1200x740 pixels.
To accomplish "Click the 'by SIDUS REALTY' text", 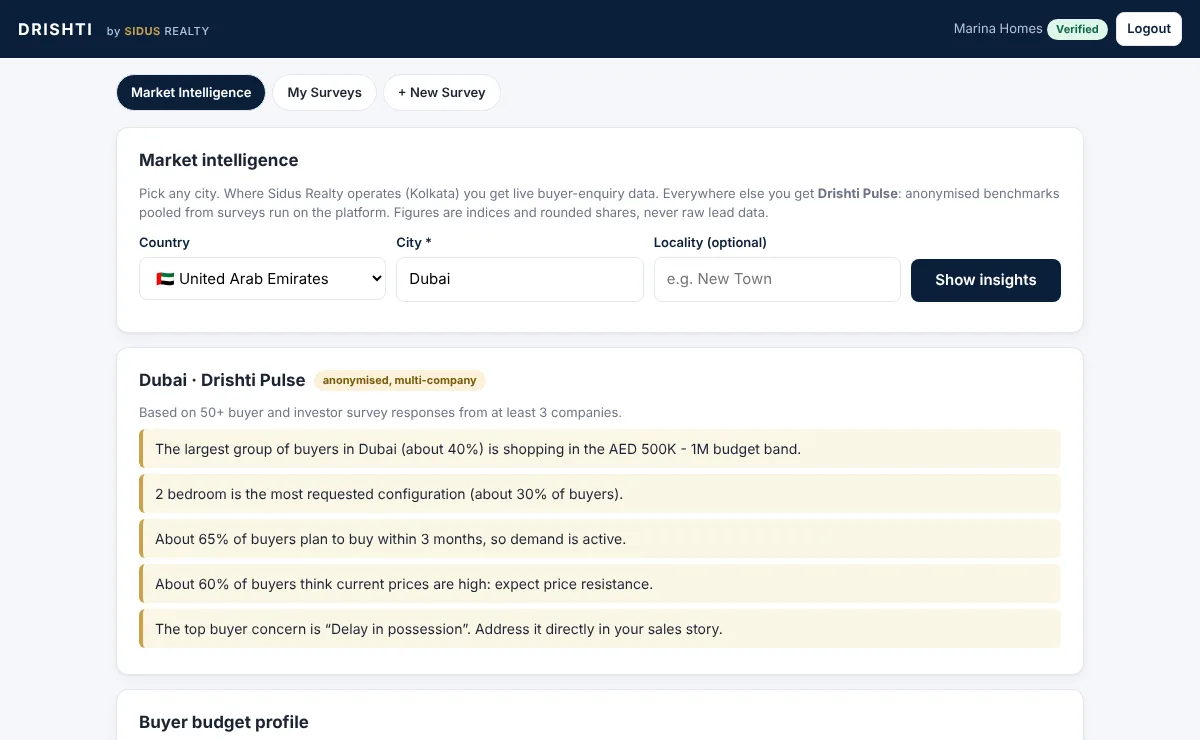I will (x=158, y=31).
